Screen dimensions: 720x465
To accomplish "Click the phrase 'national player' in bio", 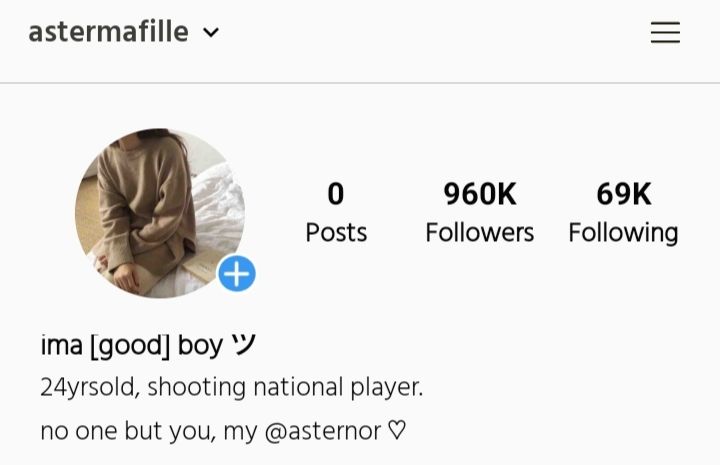I will (x=338, y=387).
